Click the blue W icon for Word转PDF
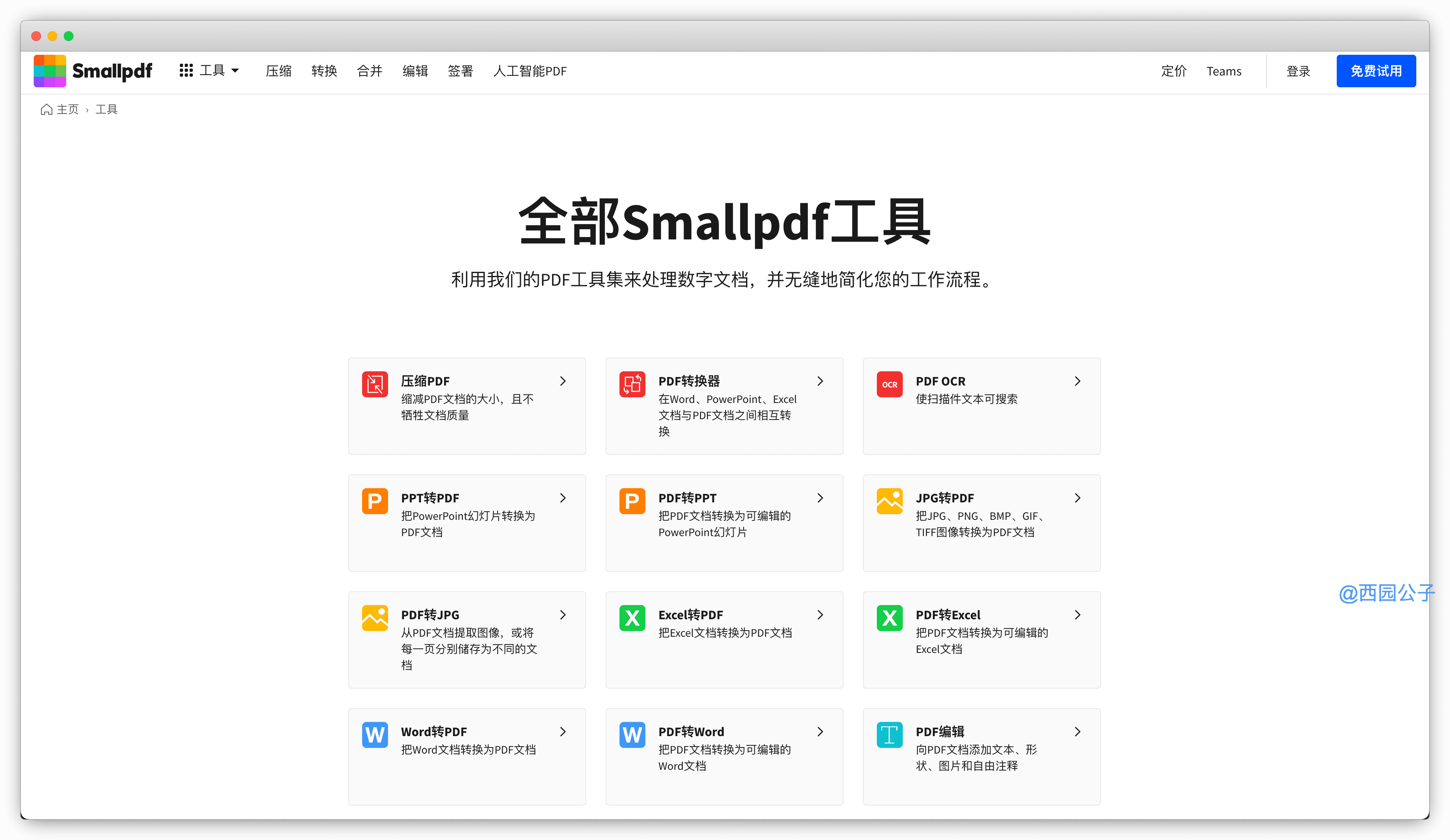The image size is (1450, 840). pos(375,735)
